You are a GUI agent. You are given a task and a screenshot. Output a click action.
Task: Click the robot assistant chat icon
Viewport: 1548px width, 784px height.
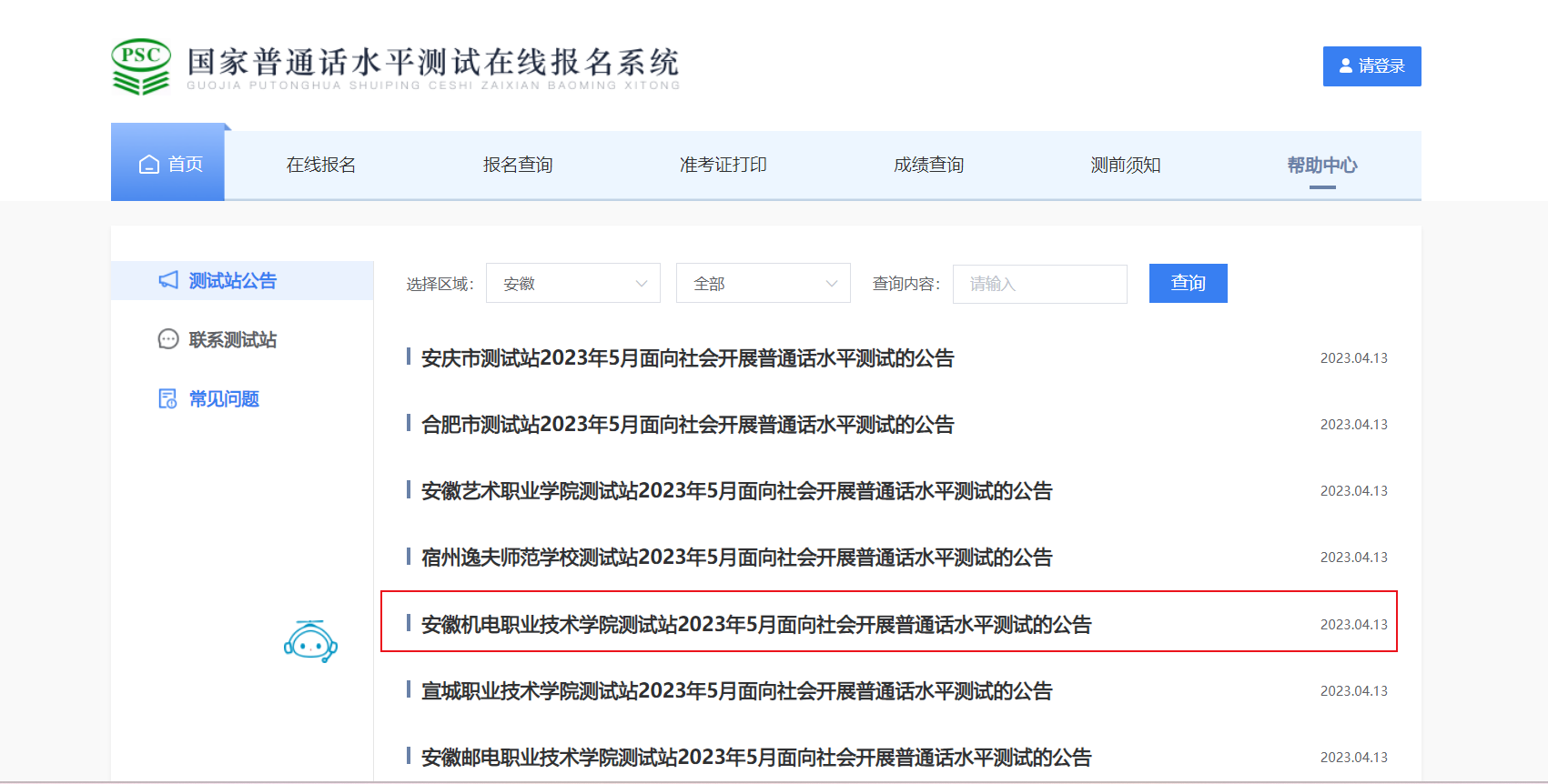tap(310, 642)
